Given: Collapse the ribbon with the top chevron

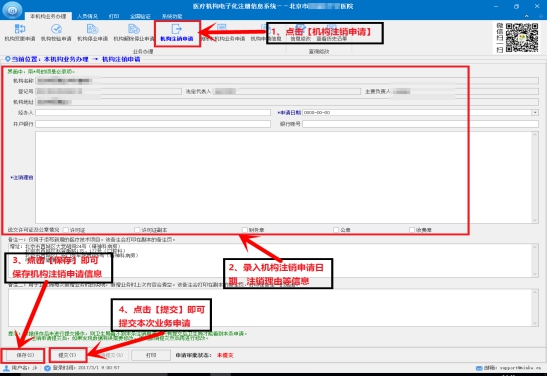Looking at the screenshot, I should coord(526,16).
